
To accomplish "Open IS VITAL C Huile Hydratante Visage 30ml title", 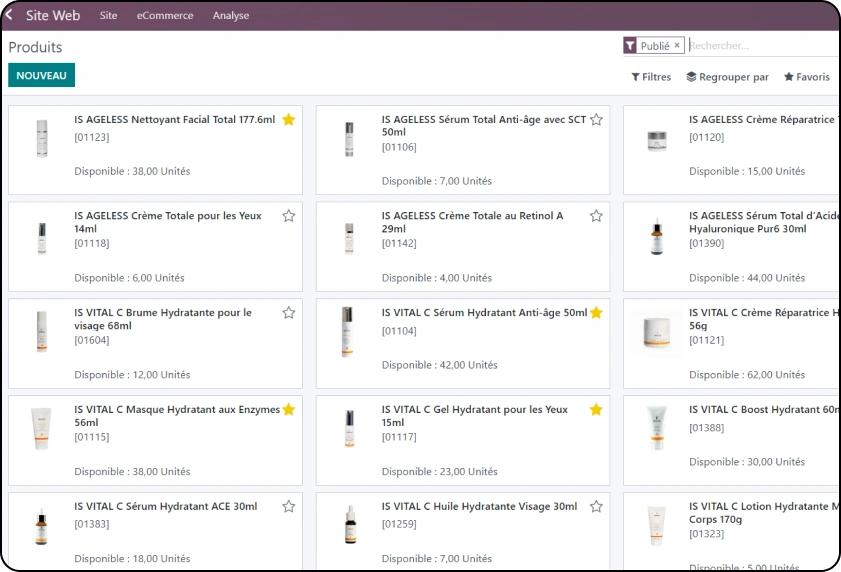I will click(x=479, y=507).
